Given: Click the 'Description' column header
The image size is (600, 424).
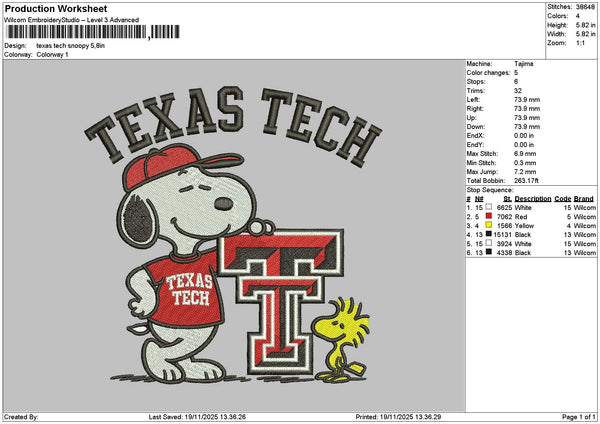Looking at the screenshot, I should (533, 199).
